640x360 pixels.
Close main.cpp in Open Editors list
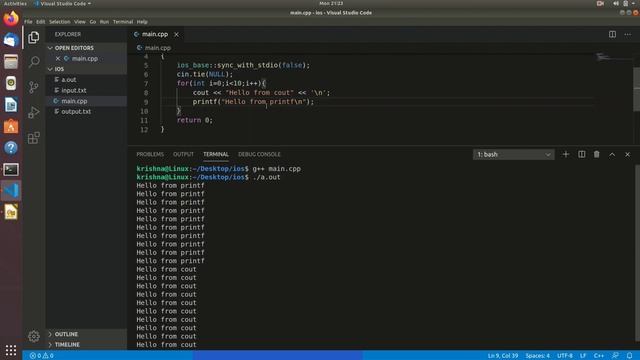click(58, 58)
